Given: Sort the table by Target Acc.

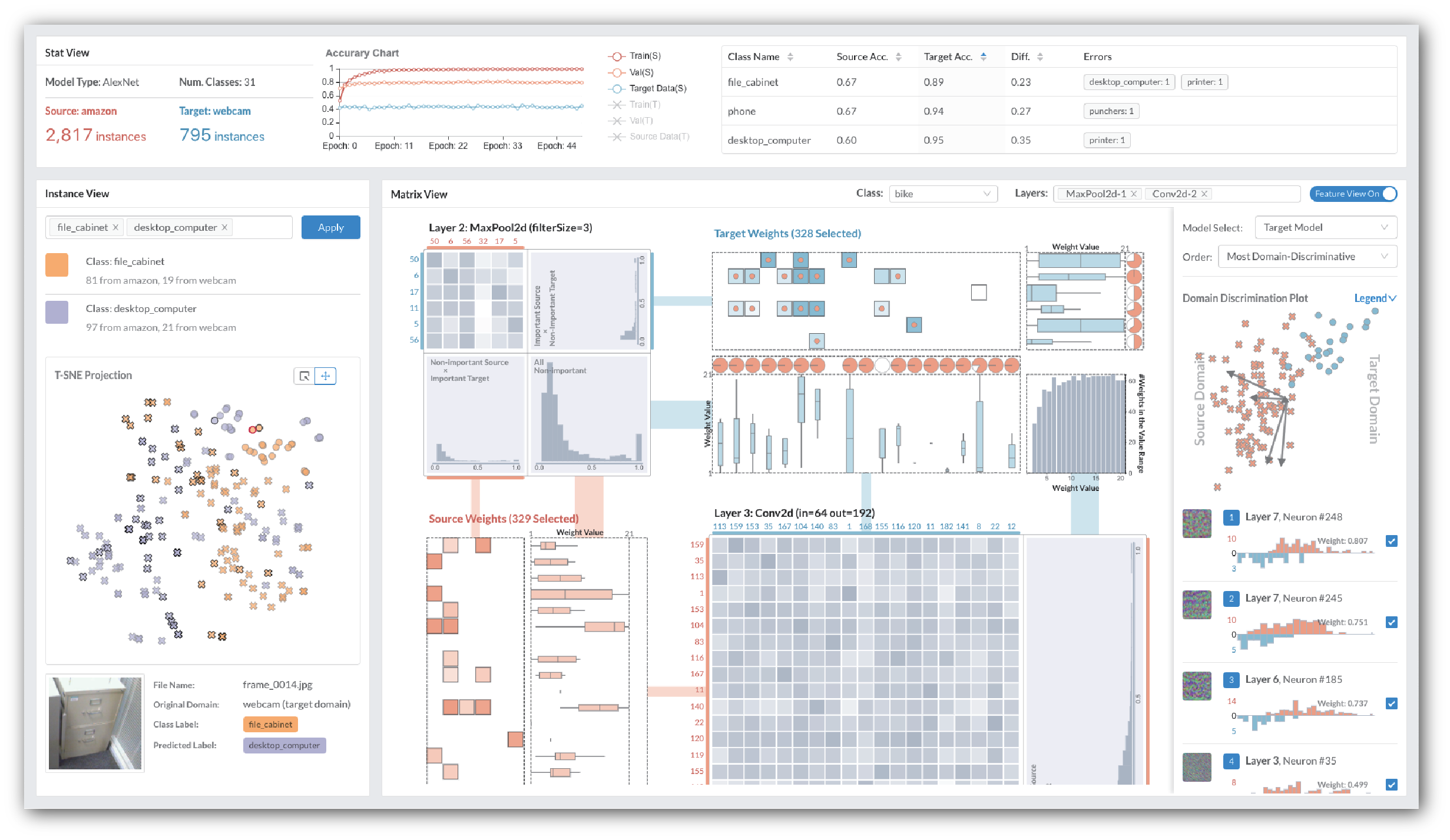Looking at the screenshot, I should click(x=983, y=57).
